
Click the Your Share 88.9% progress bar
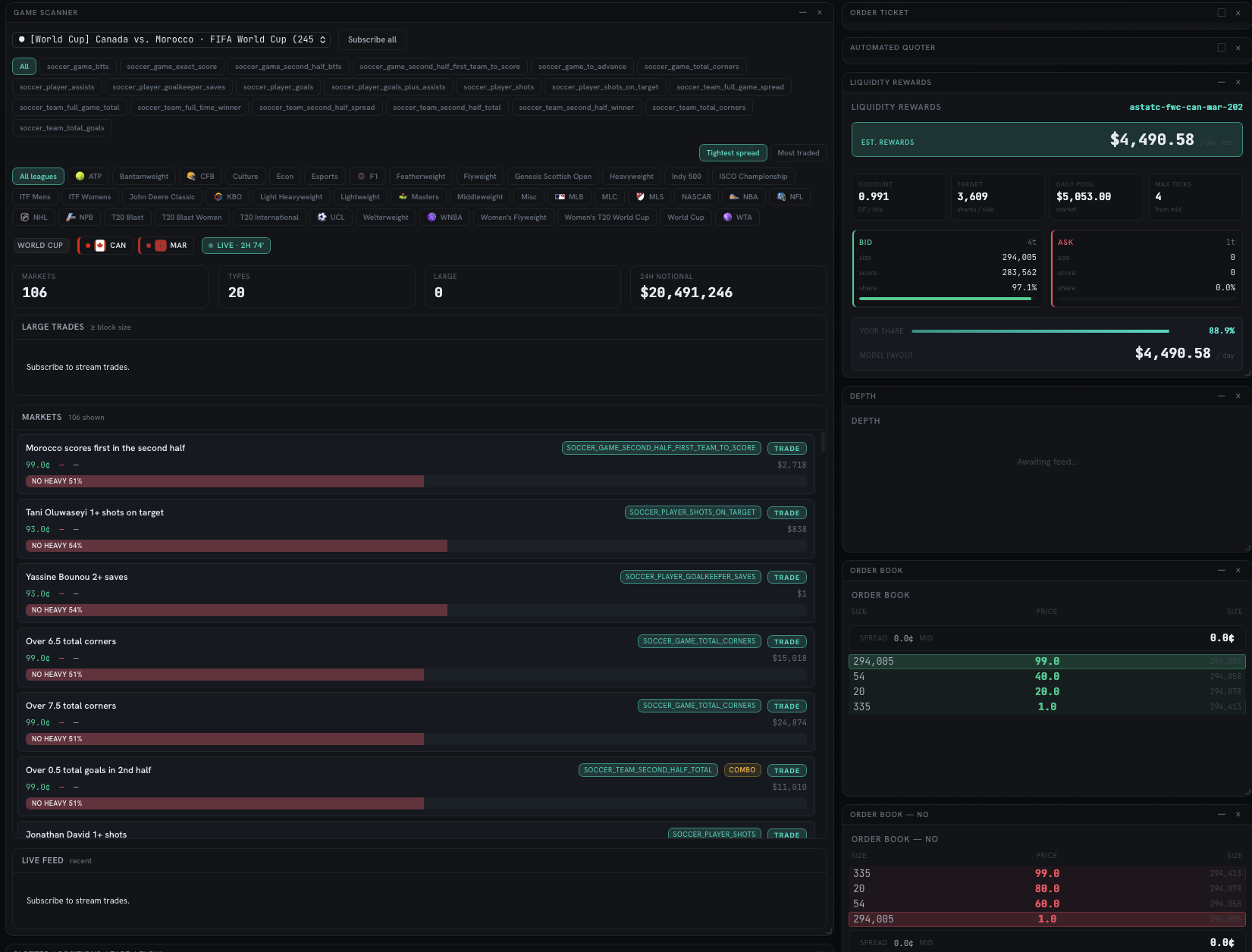pos(1040,331)
